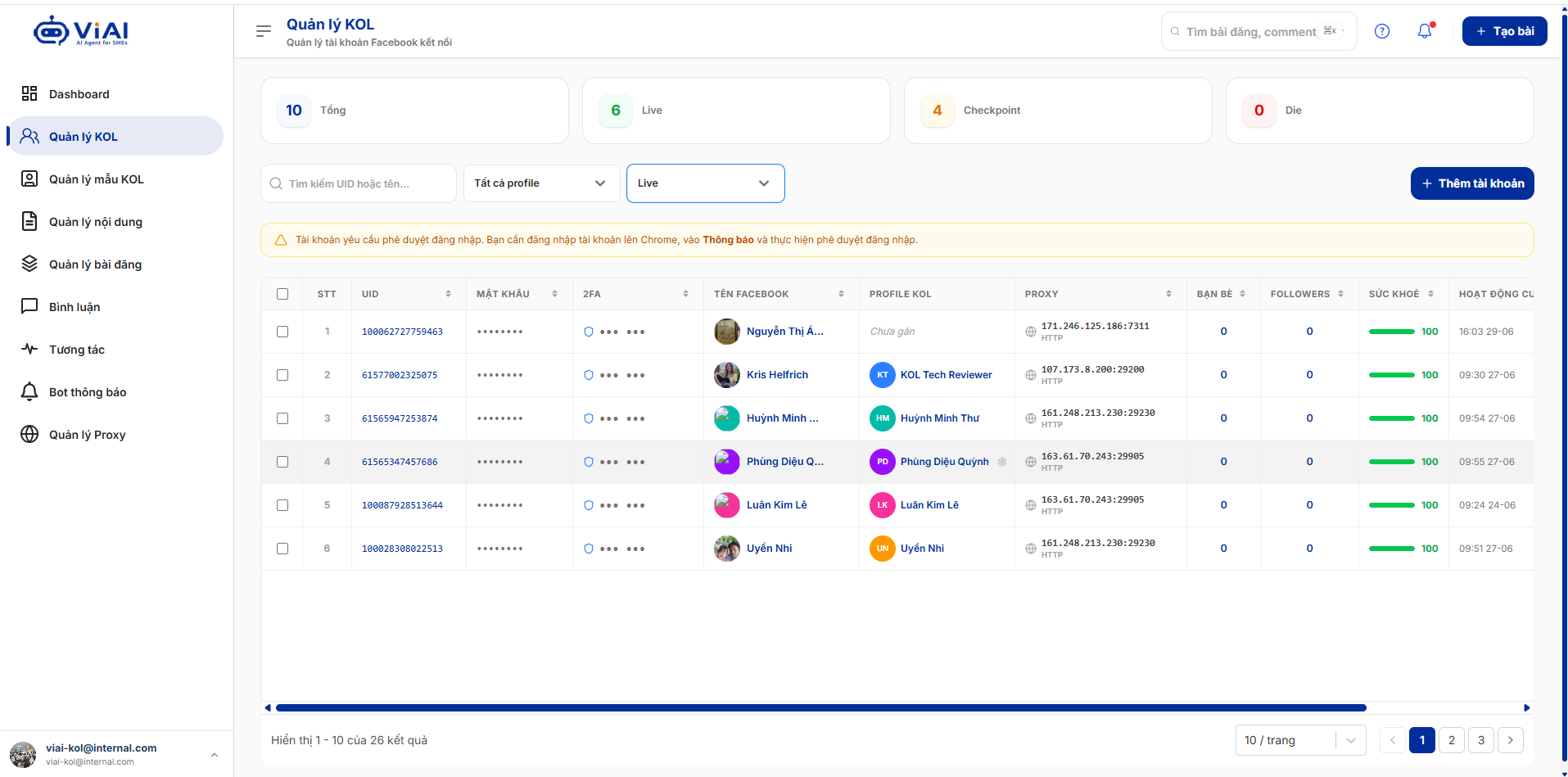The image size is (1568, 777).
Task: Toggle select-all checkbox in table header
Action: pos(282,294)
